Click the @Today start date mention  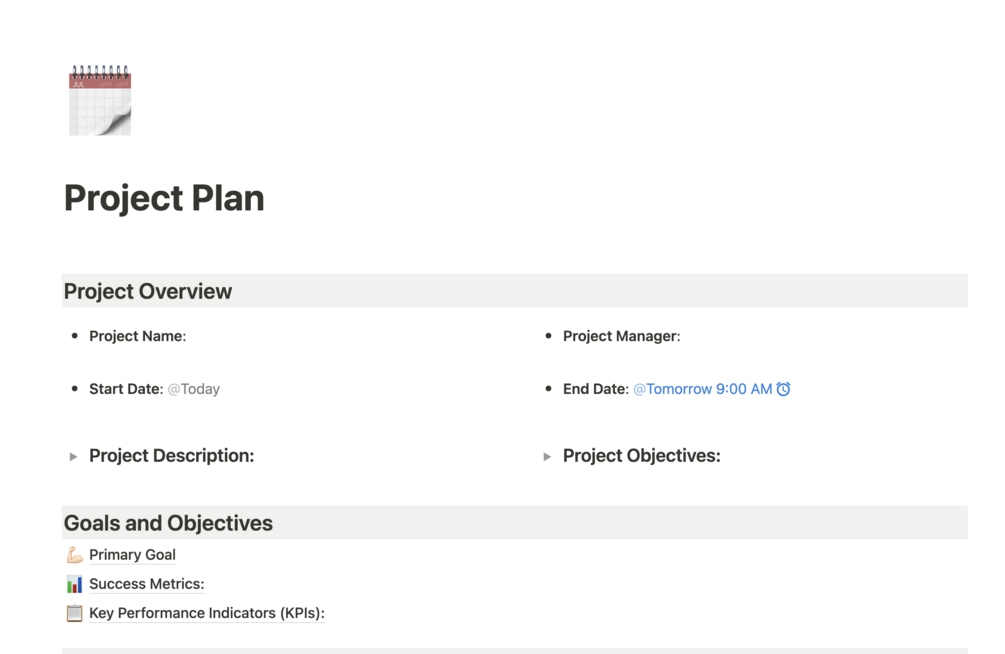[194, 389]
